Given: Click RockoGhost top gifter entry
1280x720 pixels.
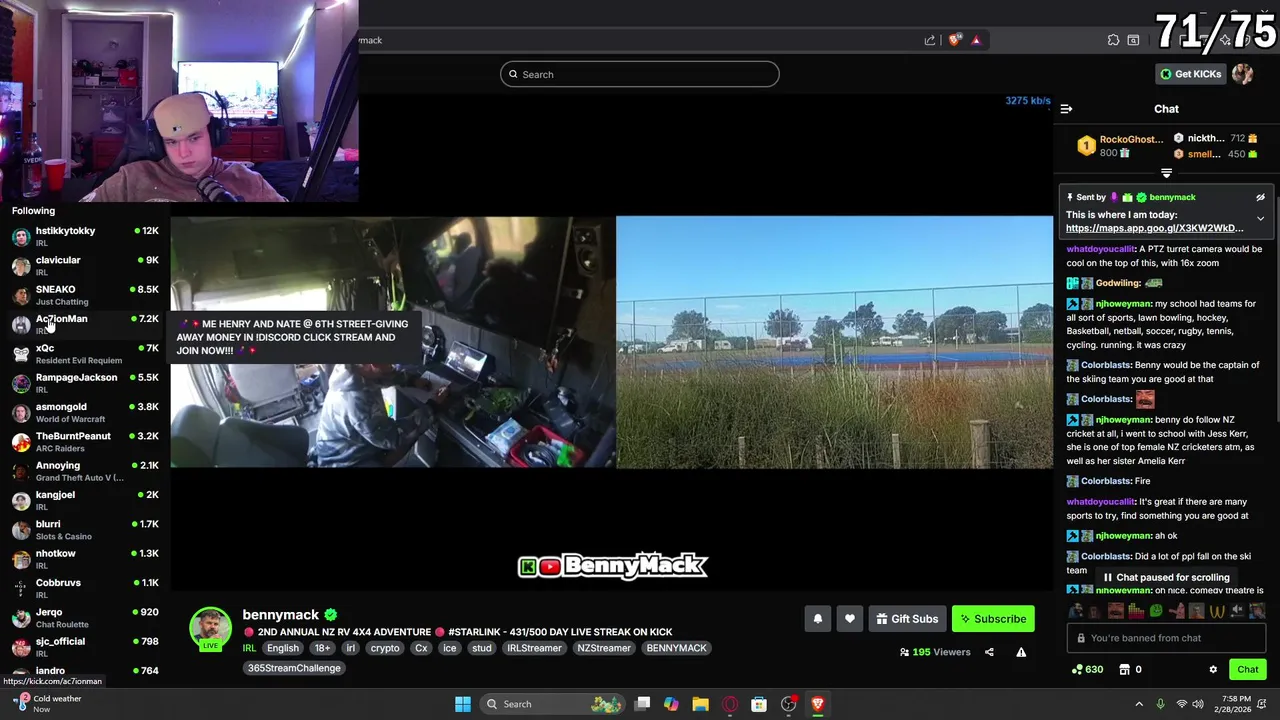Looking at the screenshot, I should coord(1120,146).
